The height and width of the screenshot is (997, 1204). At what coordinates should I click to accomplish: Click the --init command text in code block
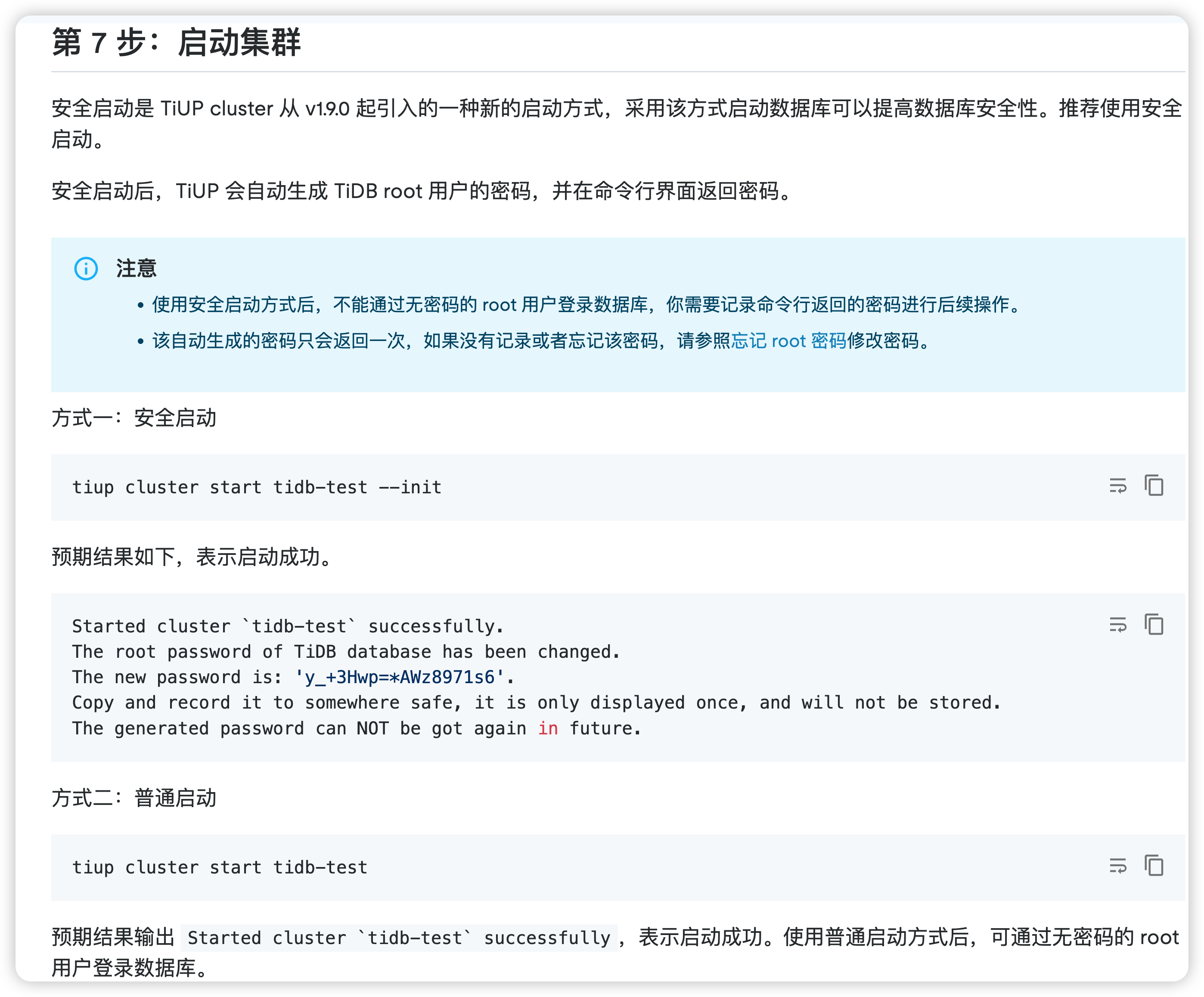click(256, 487)
